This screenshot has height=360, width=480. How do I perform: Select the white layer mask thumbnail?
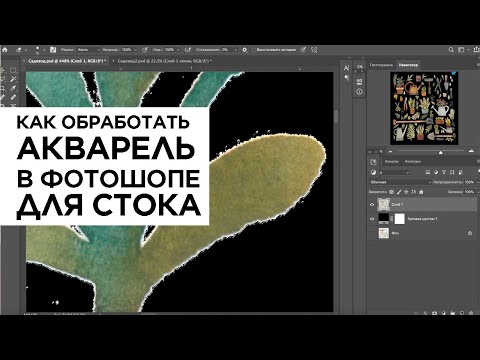399,219
